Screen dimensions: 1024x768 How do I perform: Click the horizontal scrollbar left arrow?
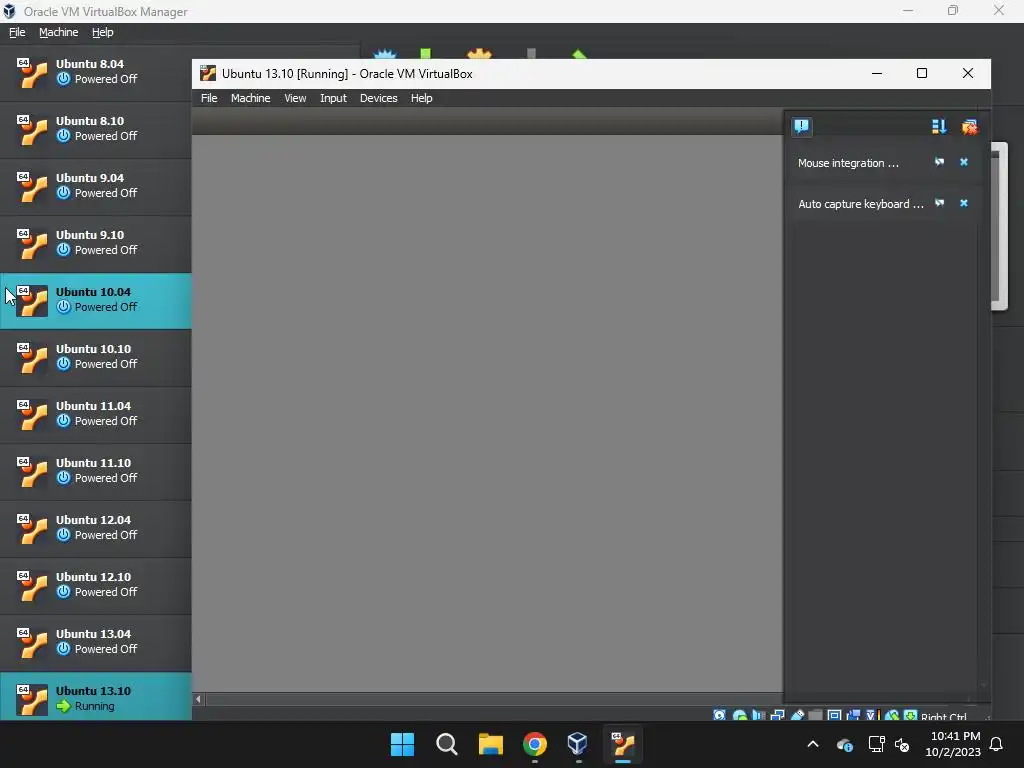[x=199, y=699]
